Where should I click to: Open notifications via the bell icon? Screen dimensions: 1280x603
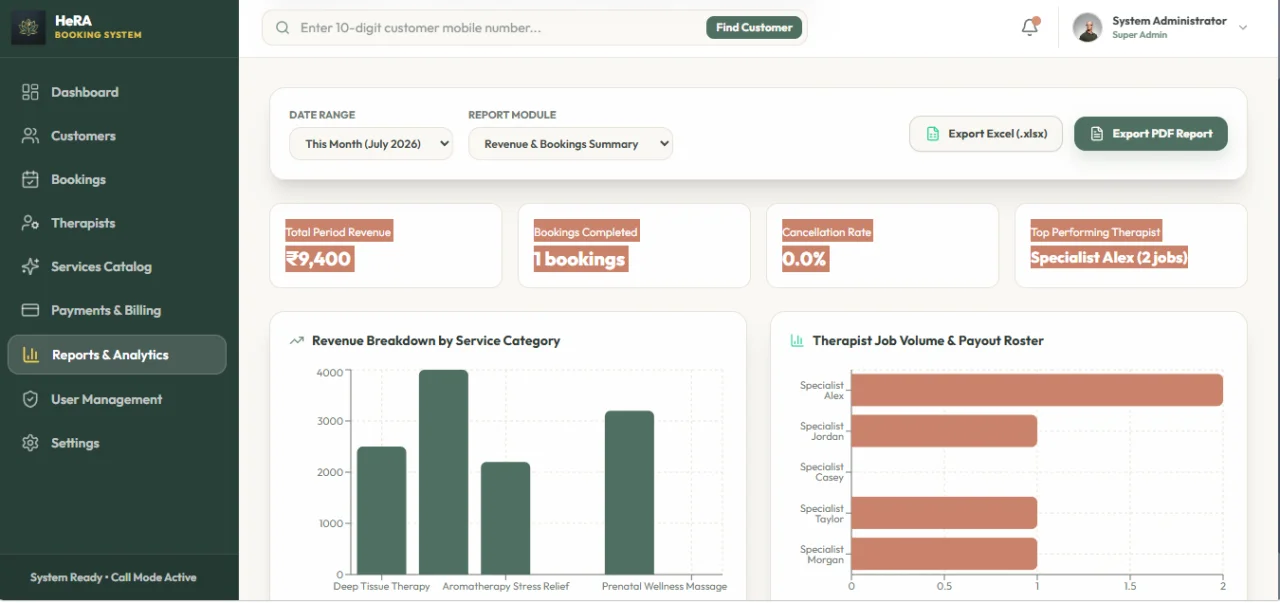pos(1030,27)
